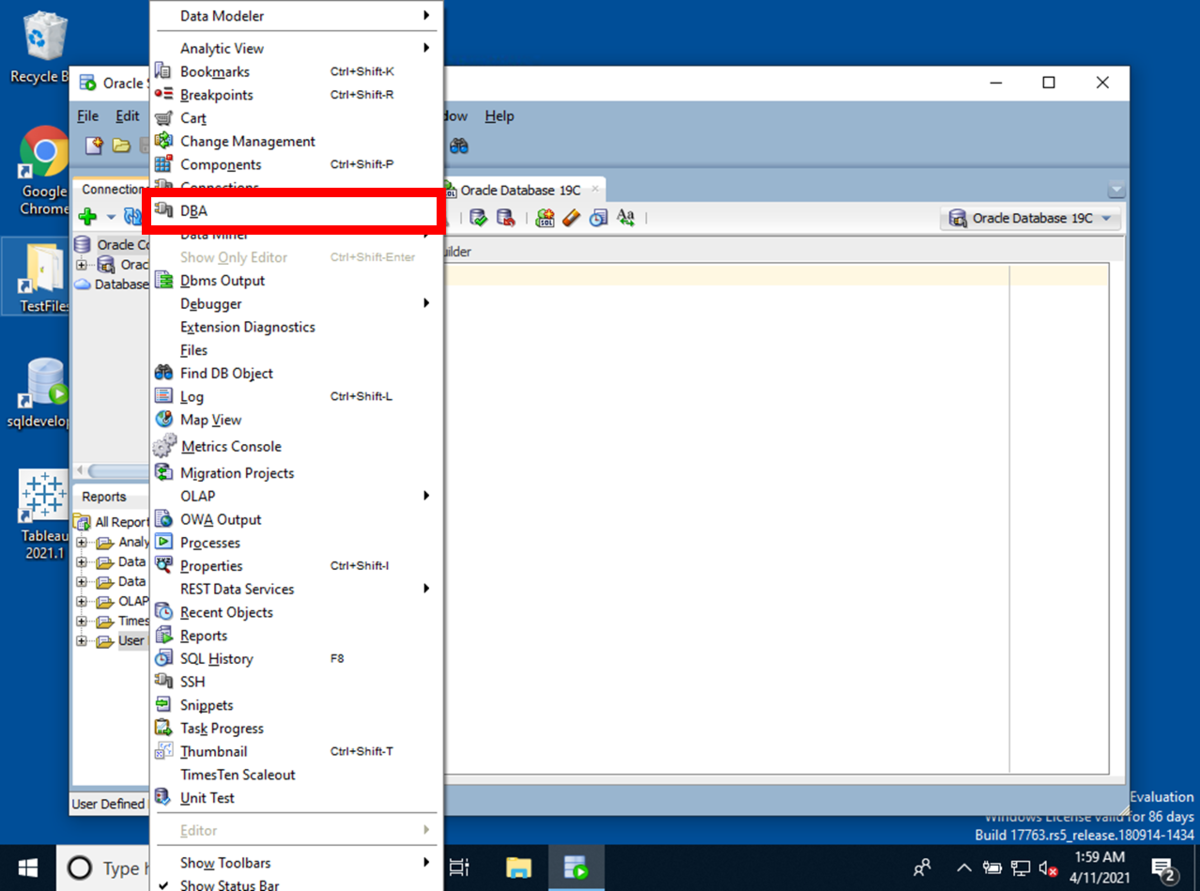Click the Aa change case icon

(626, 217)
